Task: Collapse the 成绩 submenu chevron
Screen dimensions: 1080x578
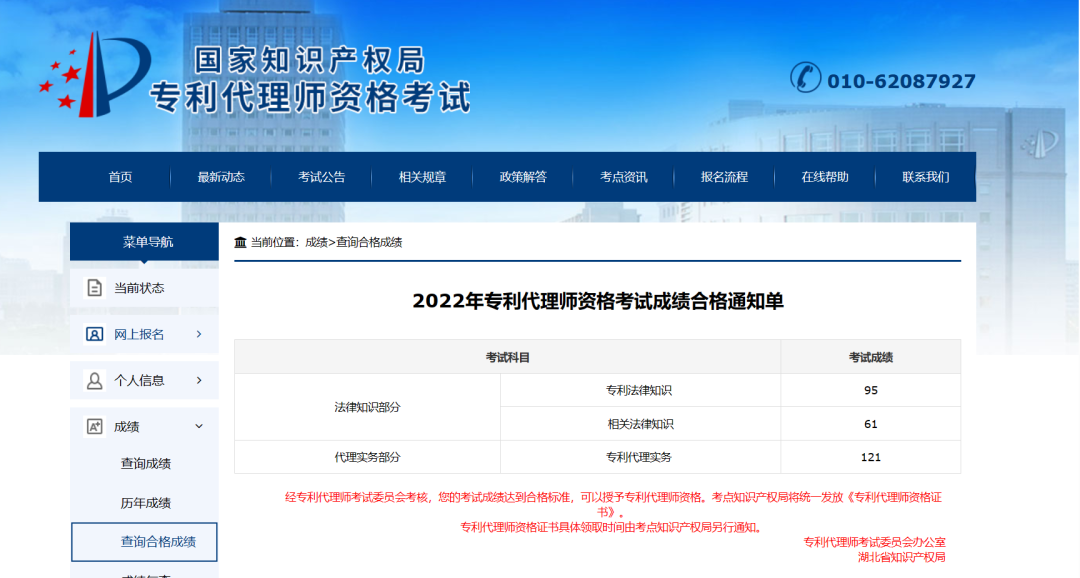Action: tap(199, 426)
